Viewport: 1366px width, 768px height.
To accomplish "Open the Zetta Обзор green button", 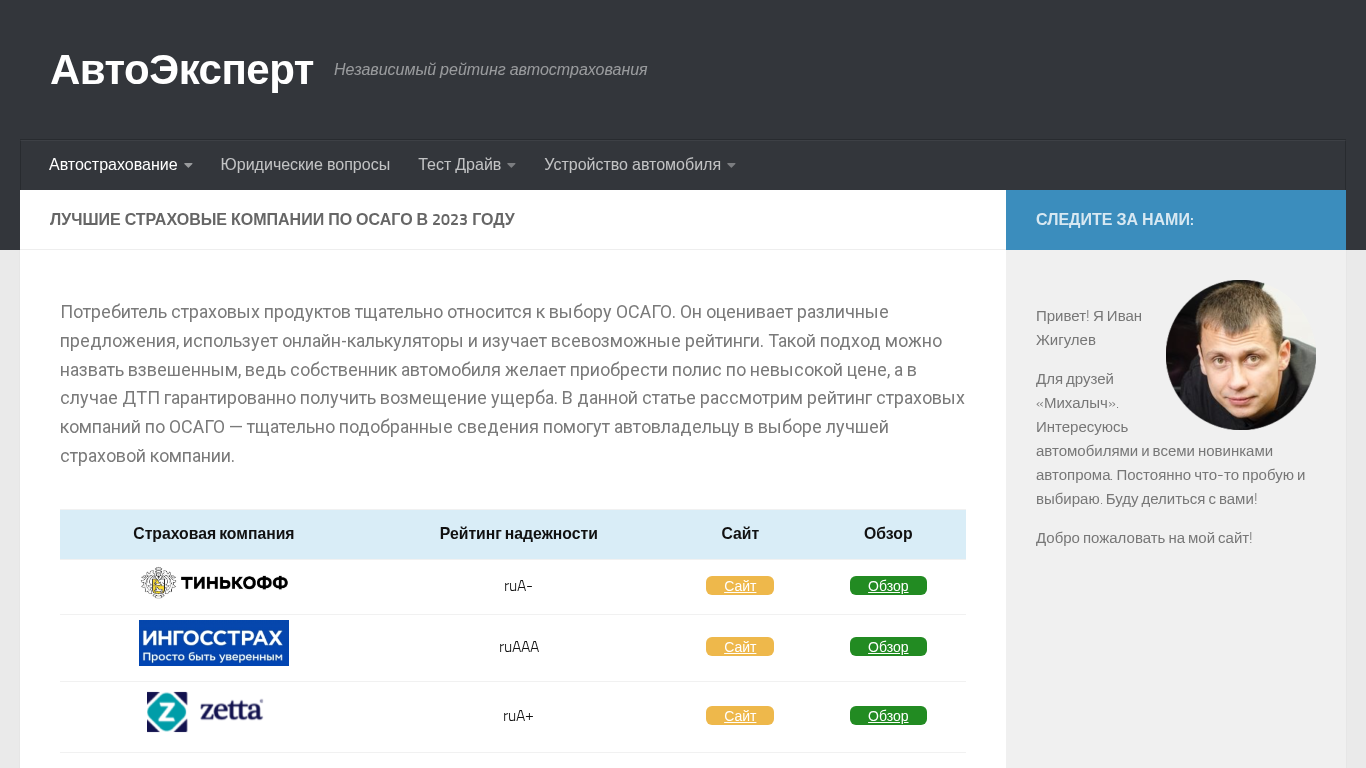I will (x=888, y=716).
